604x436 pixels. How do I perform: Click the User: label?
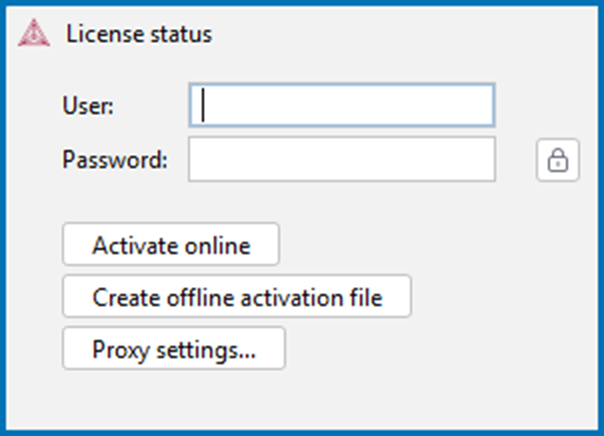[x=88, y=106]
